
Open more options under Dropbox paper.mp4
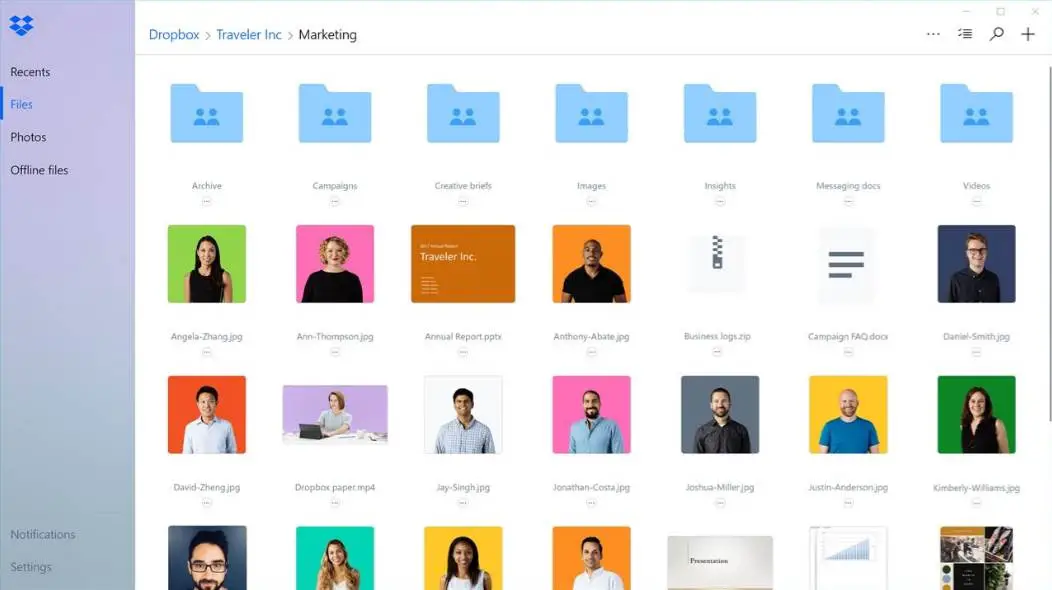(335, 503)
